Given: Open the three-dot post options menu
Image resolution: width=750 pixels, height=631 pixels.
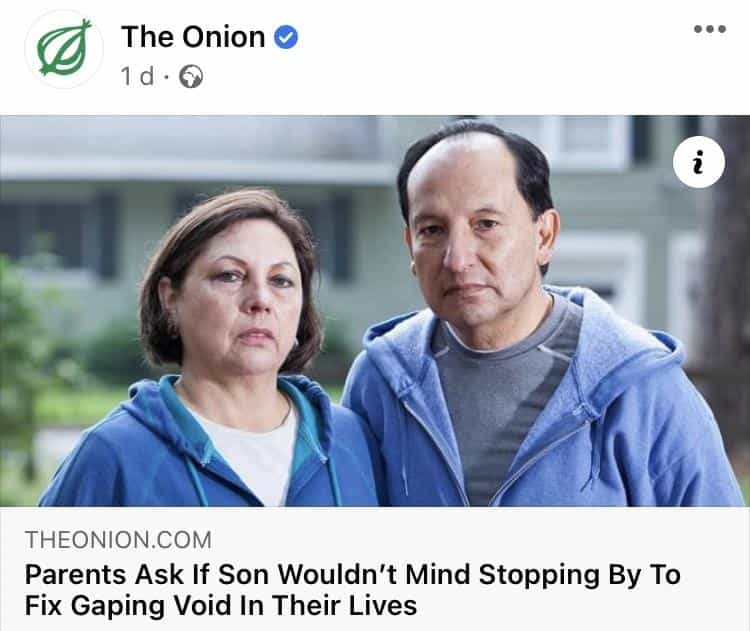Looking at the screenshot, I should (709, 29).
